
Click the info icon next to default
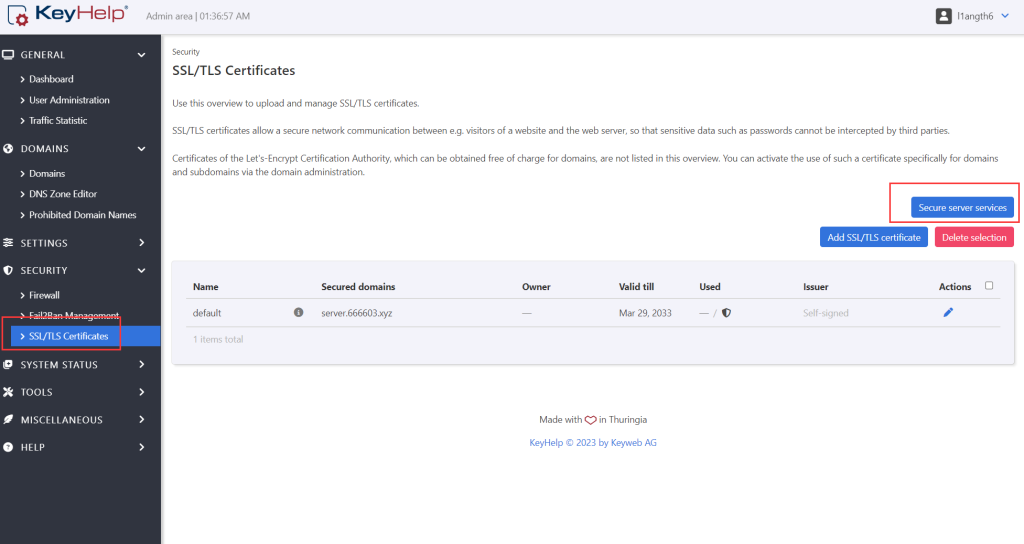298,313
